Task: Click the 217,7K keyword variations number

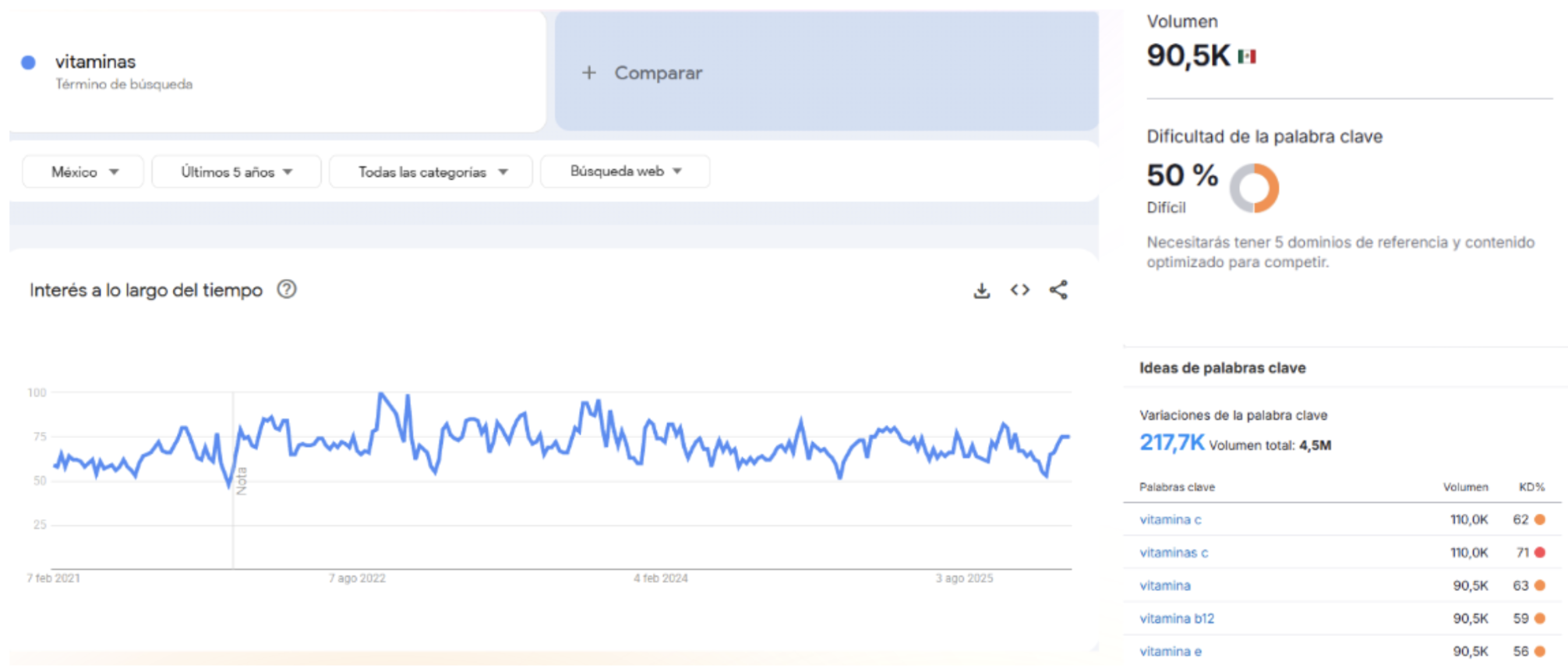Action: (x=1171, y=443)
